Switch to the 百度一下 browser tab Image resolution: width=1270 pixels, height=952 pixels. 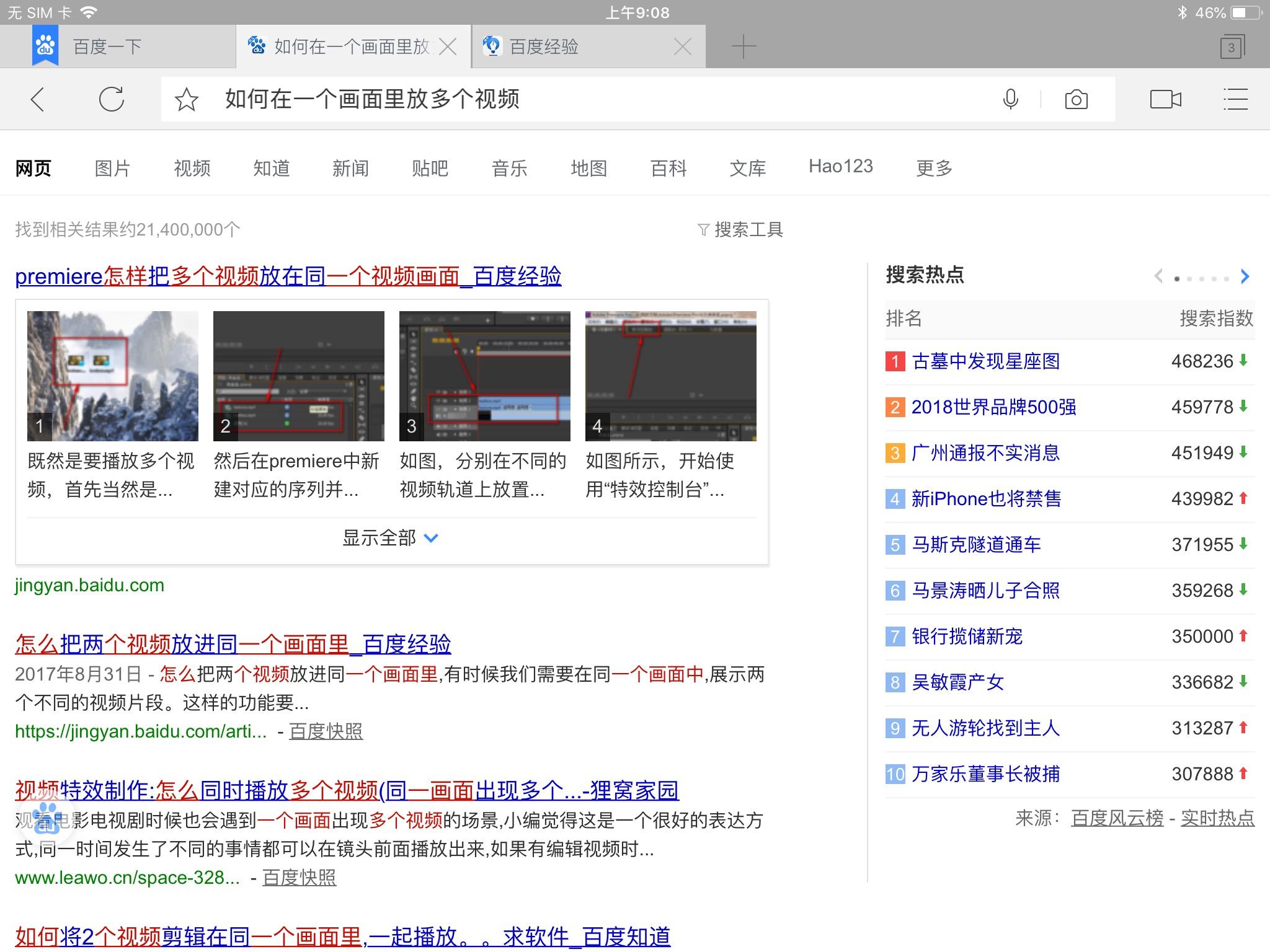coord(107,46)
